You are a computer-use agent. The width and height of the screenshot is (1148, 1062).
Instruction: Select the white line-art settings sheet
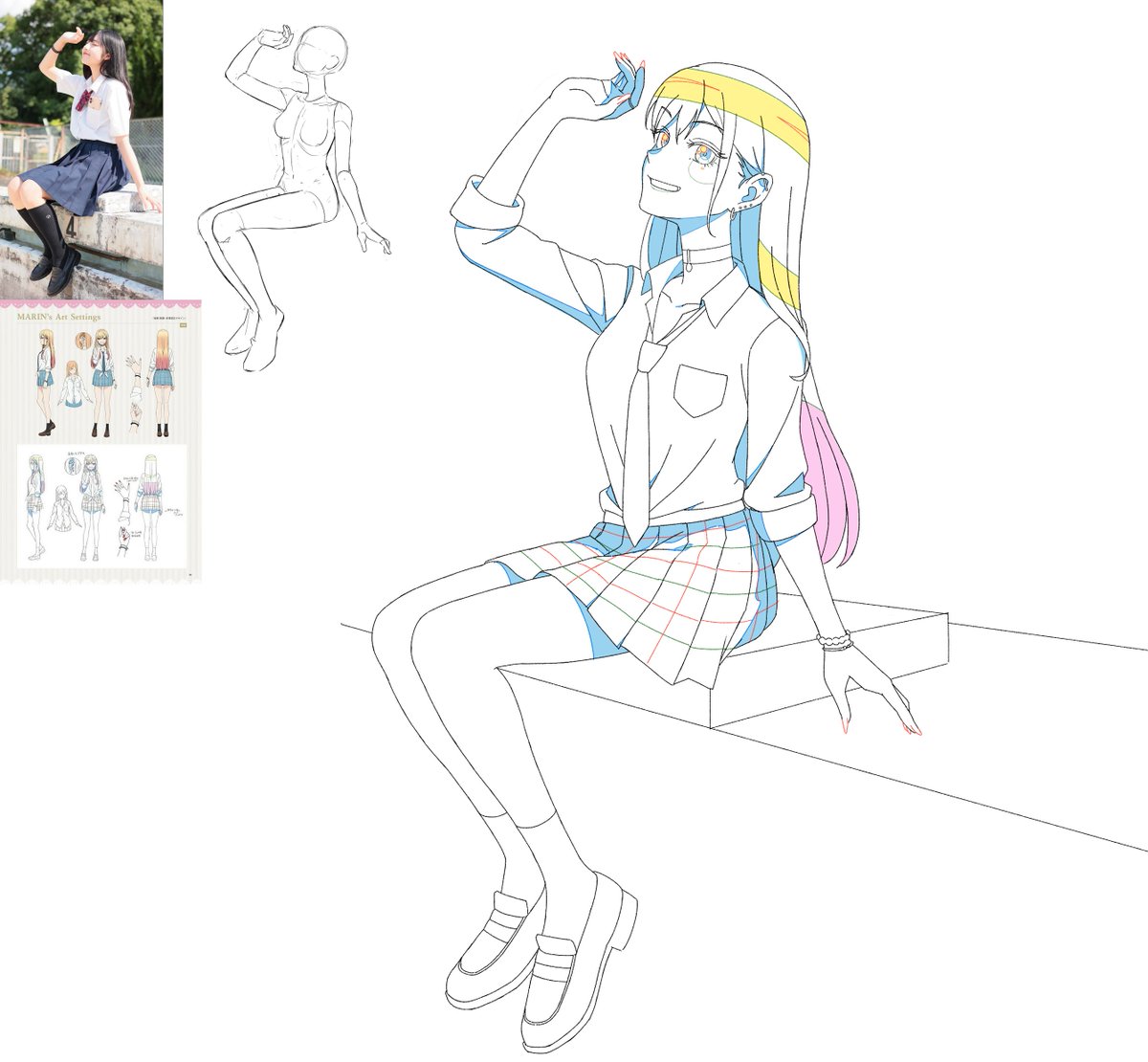coord(101,506)
